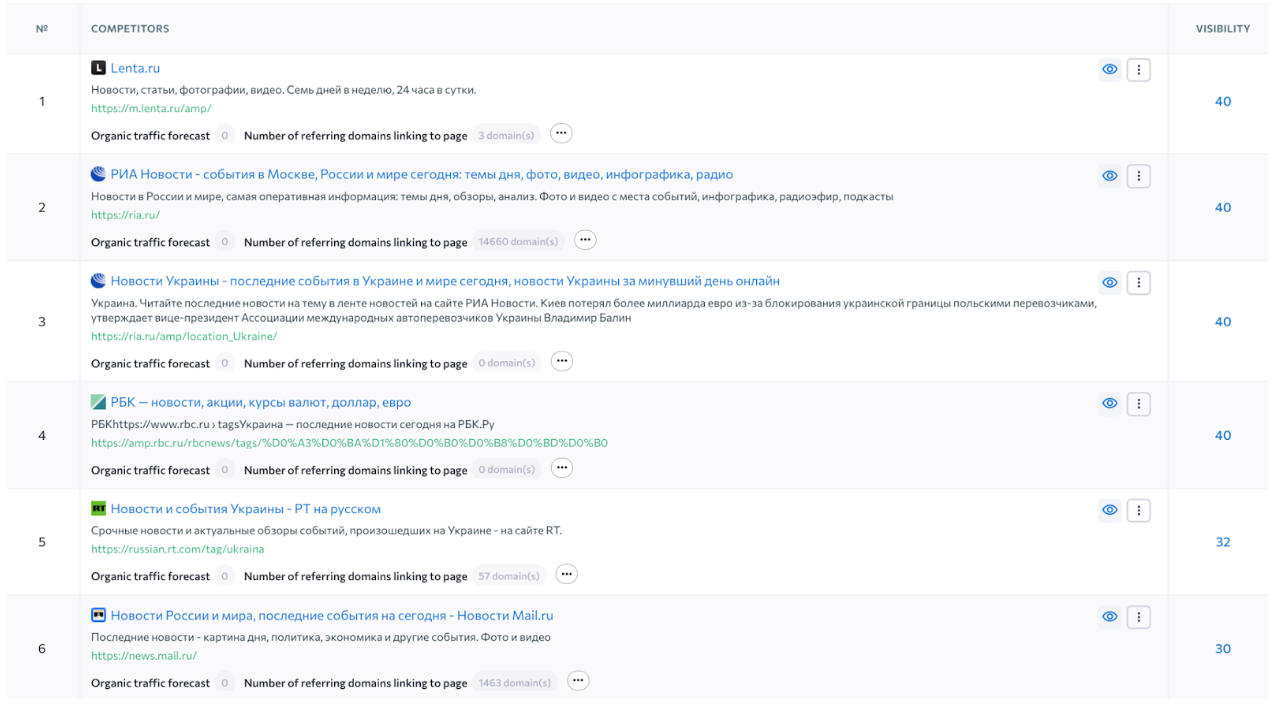
Task: Open the Lenta.ru title link
Action: click(135, 68)
